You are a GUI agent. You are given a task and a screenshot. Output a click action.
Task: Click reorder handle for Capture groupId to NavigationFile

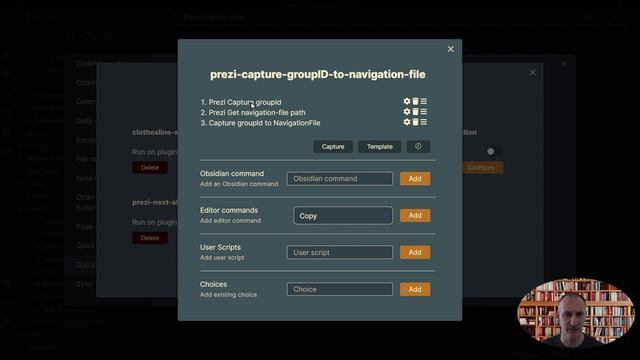[x=424, y=122]
